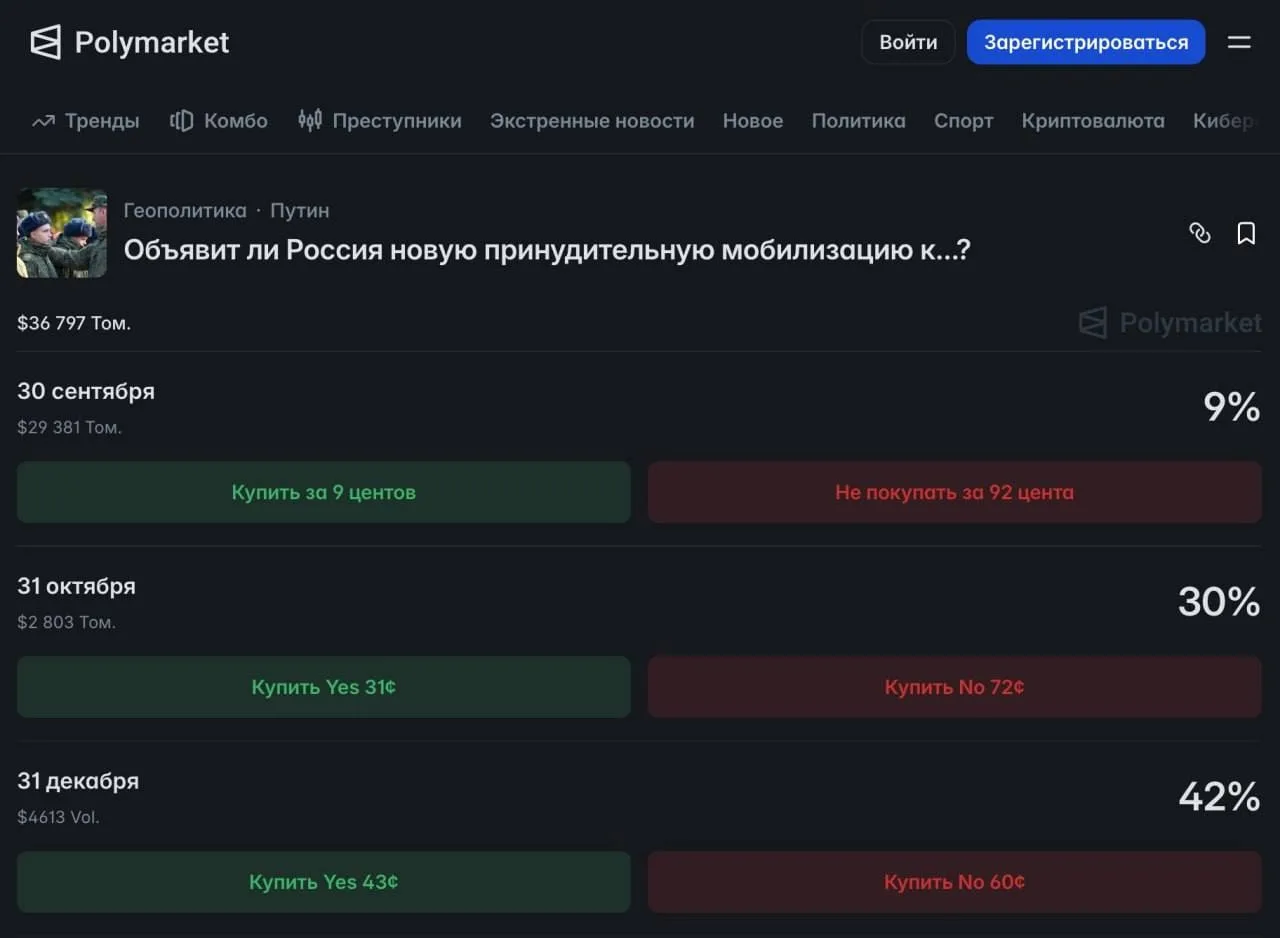Open the market thumbnail image of soldiers
This screenshot has width=1280, height=938.
pos(62,233)
